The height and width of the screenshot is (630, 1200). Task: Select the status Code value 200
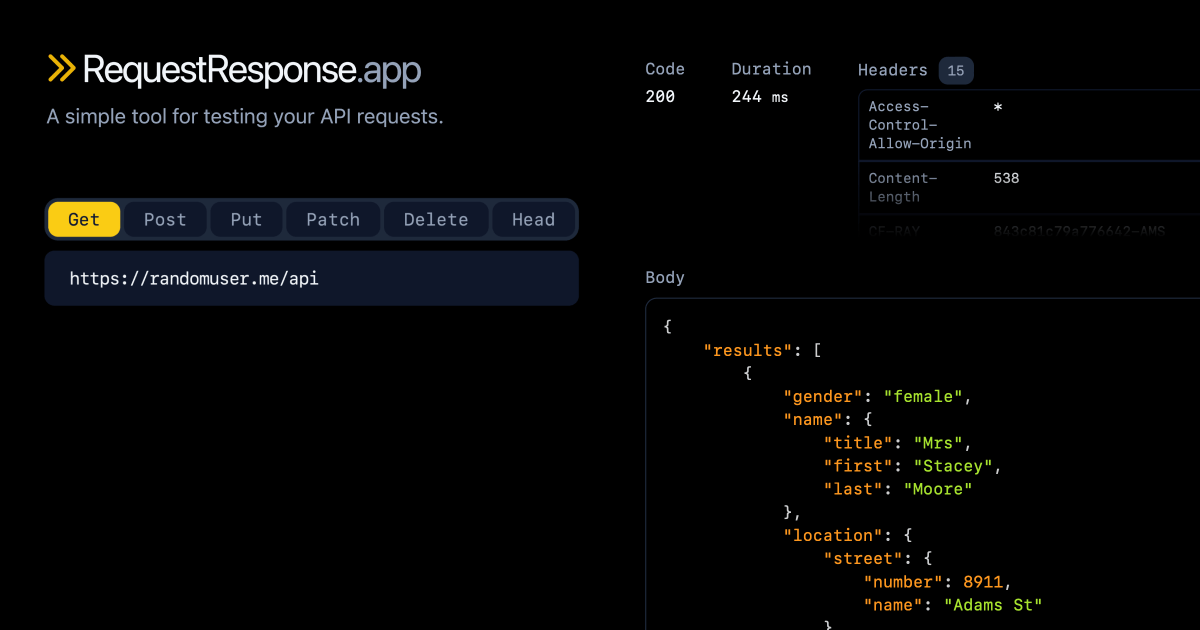tap(660, 97)
